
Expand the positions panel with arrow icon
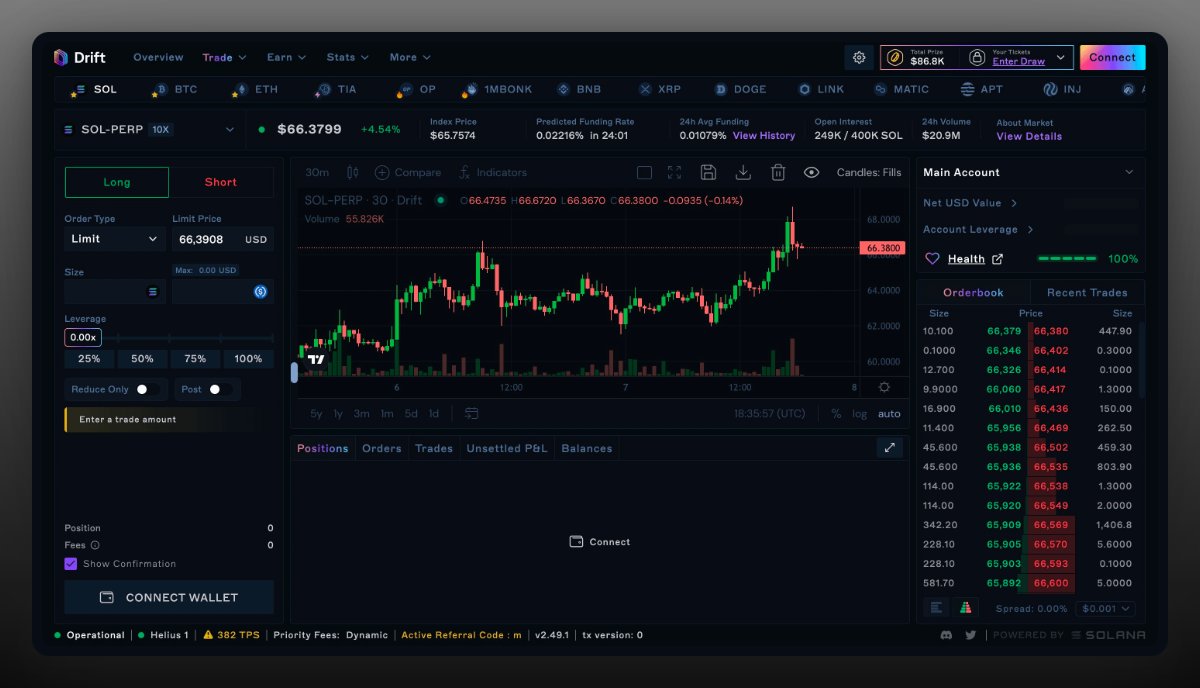[890, 448]
